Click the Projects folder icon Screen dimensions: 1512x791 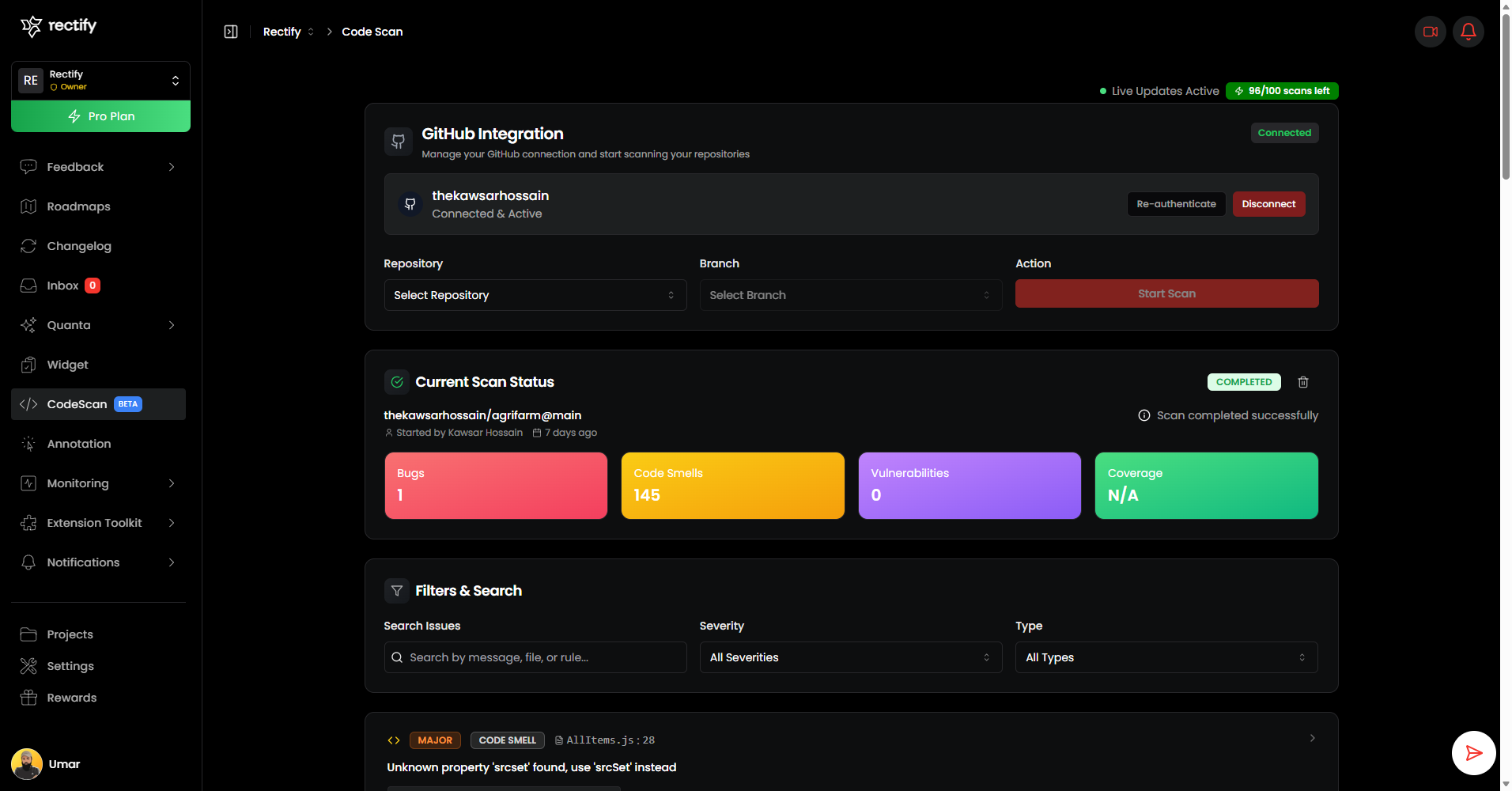coord(28,634)
